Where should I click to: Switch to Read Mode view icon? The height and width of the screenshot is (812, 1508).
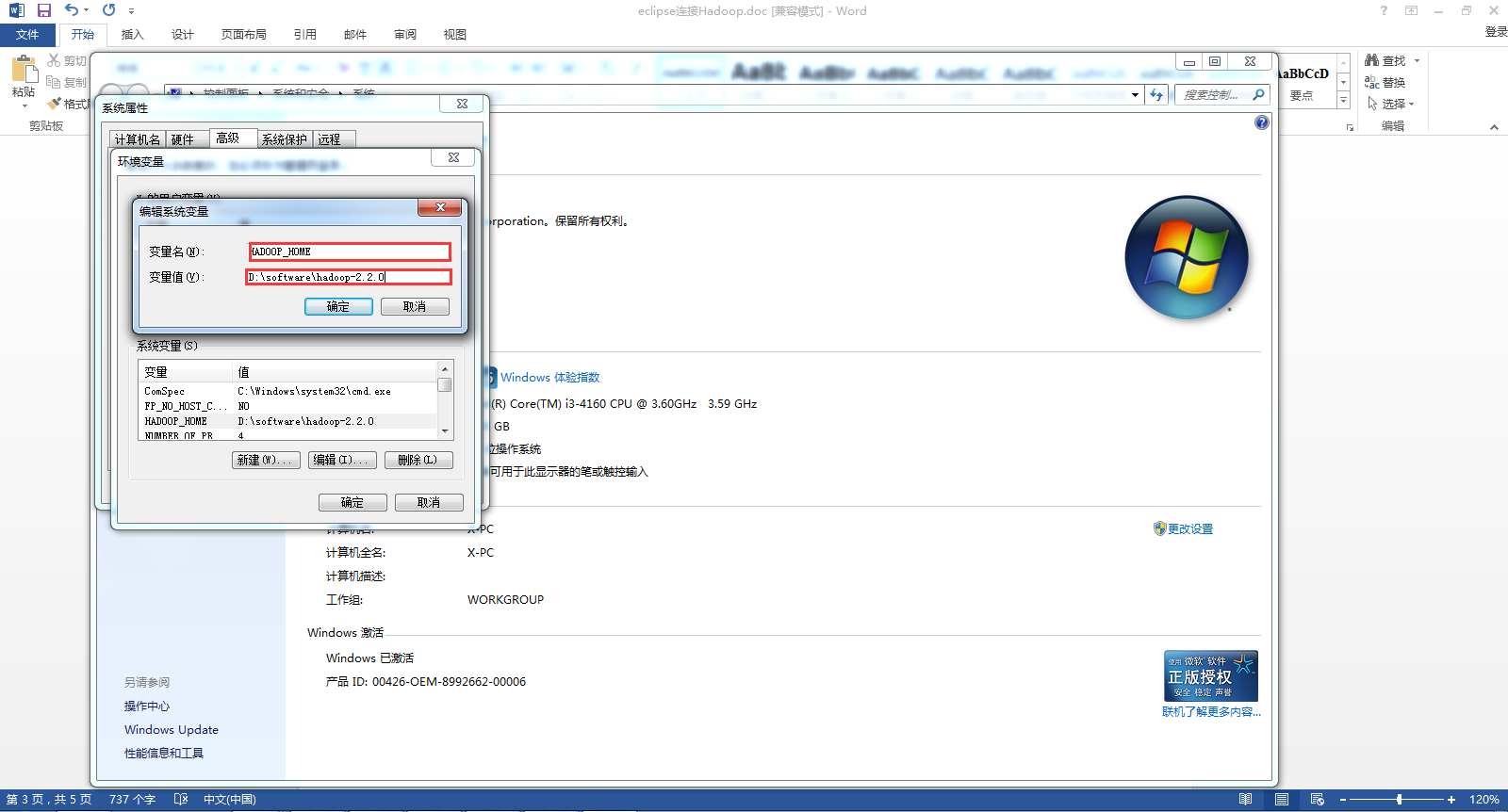1245,800
